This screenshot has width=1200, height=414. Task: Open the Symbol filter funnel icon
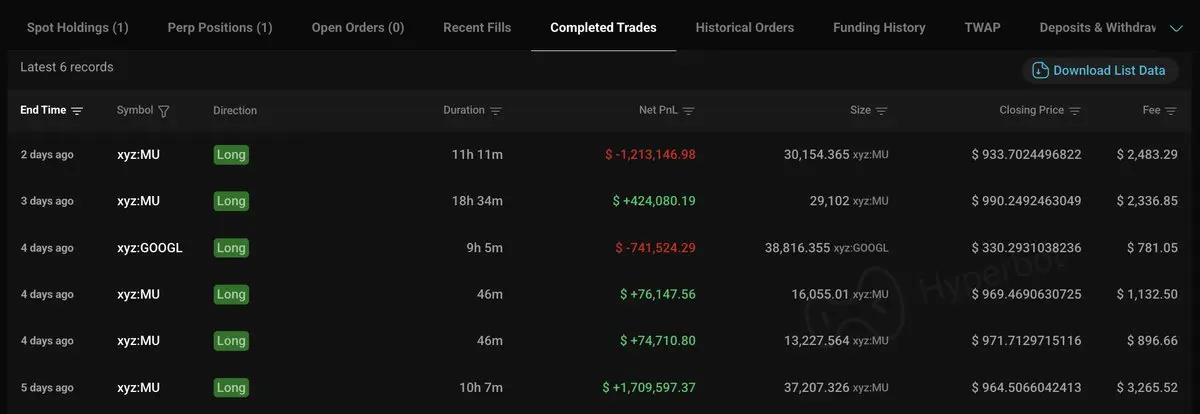click(164, 111)
